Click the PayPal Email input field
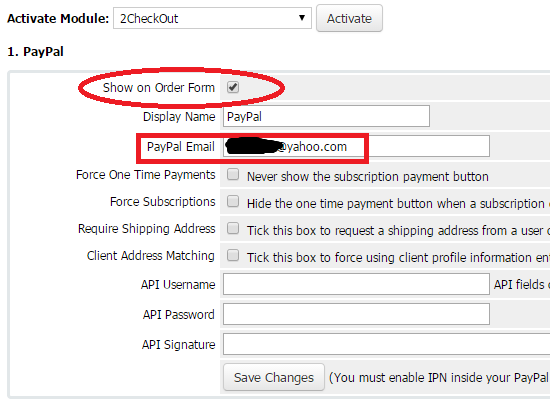Image resolution: width=550 pixels, height=417 pixels. (x=356, y=146)
